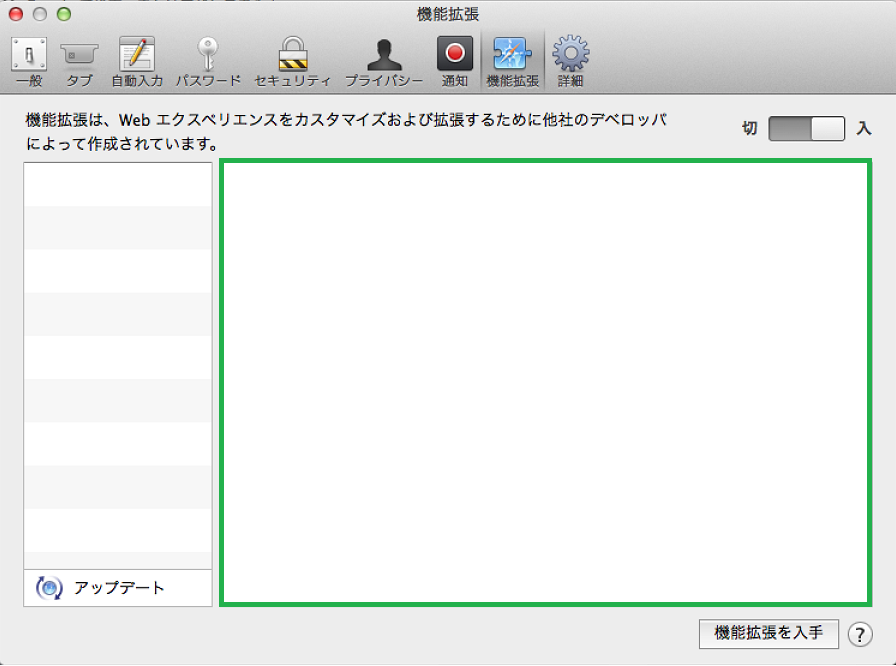Minimize the preferences window with yellow button
This screenshot has height=666, width=896.
[x=40, y=14]
